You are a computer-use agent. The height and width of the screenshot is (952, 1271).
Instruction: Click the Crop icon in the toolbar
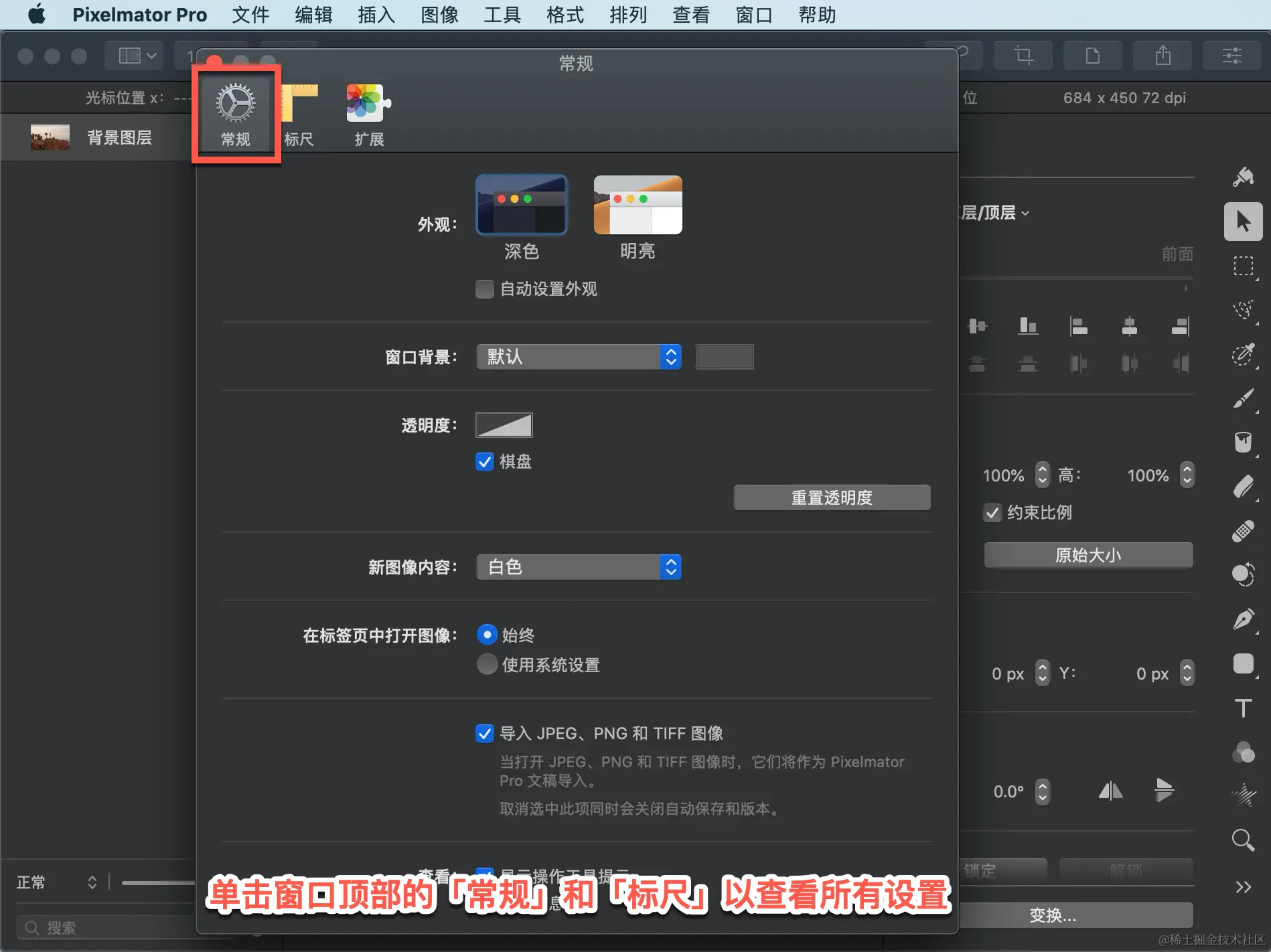pos(1023,56)
